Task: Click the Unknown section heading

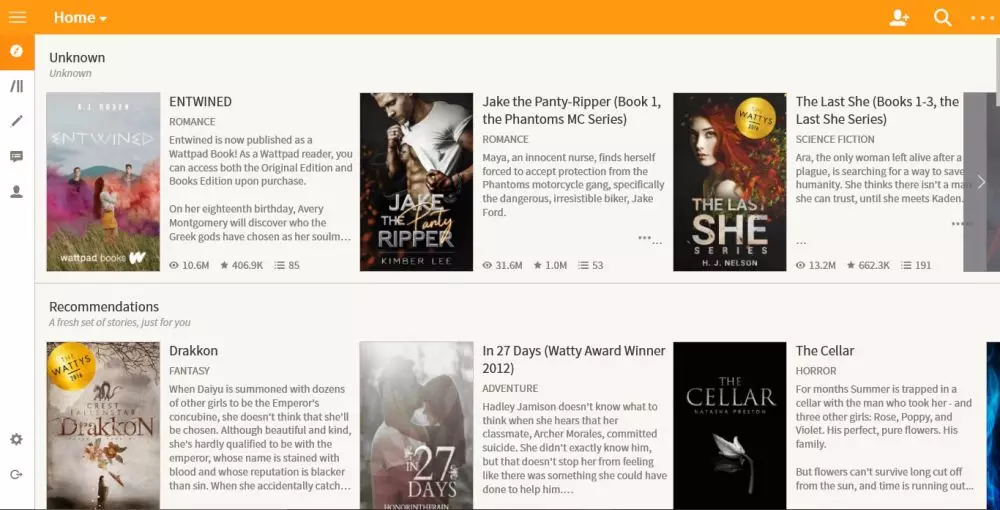Action: (x=77, y=57)
